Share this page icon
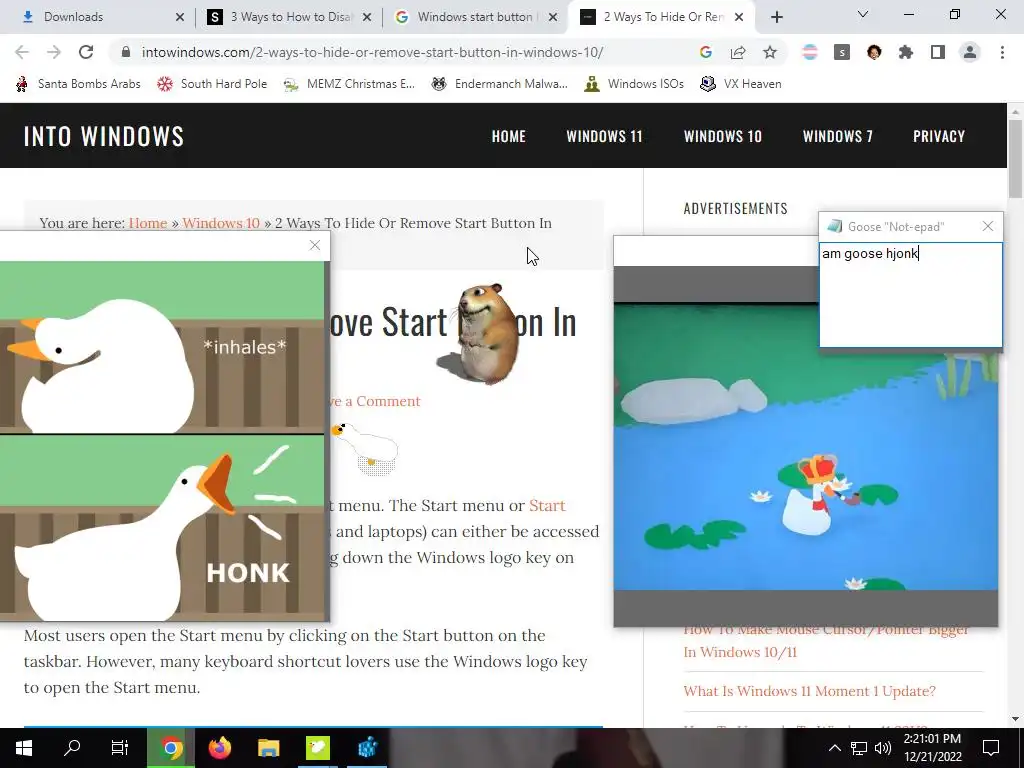Screen dimensions: 1024x768 (x=738, y=52)
